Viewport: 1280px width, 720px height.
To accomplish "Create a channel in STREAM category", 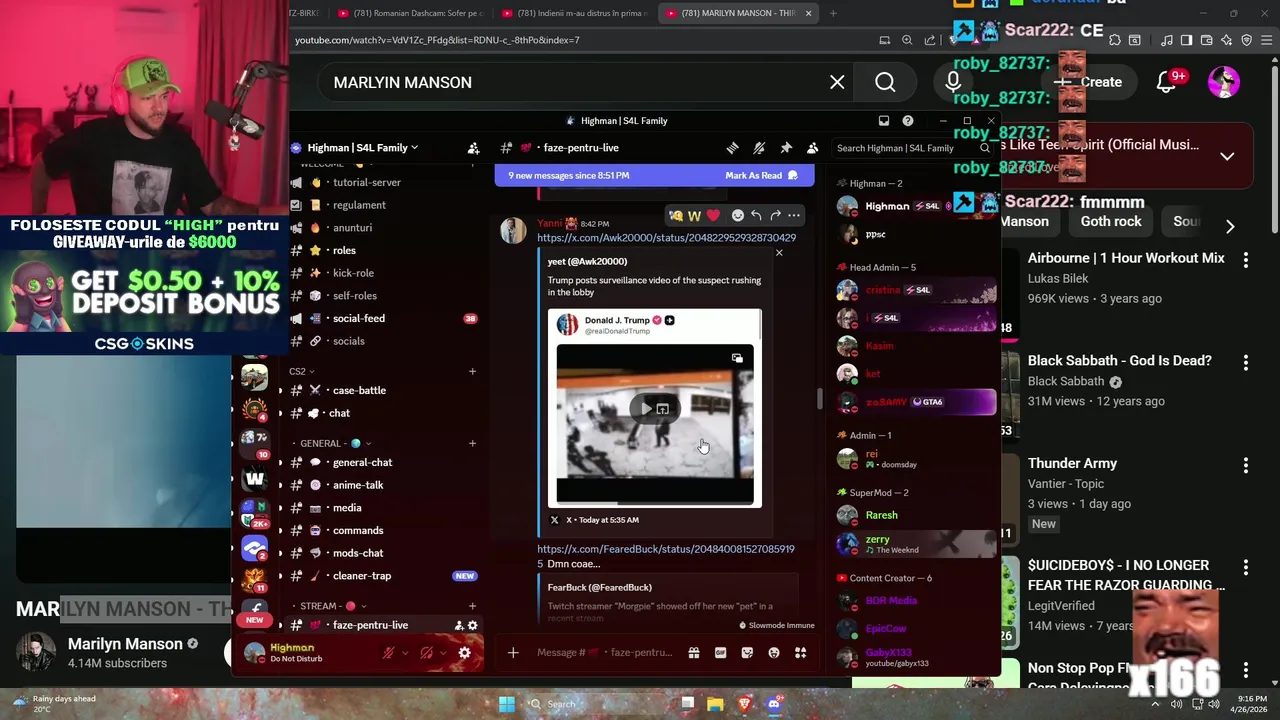I will click(x=472, y=606).
